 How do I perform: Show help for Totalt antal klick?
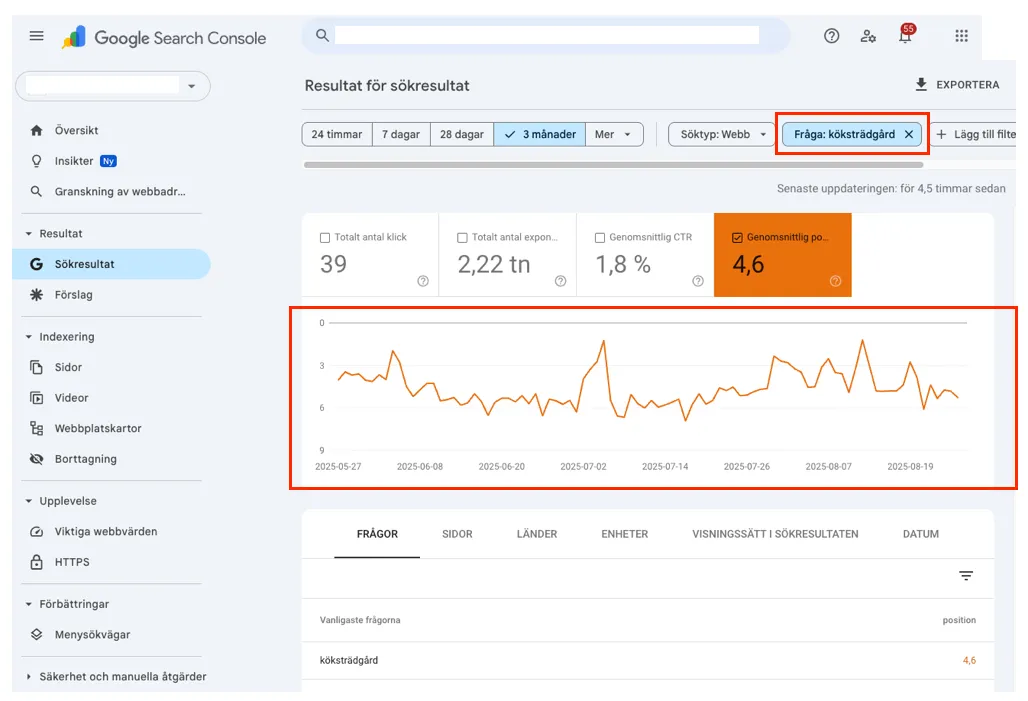tap(423, 281)
